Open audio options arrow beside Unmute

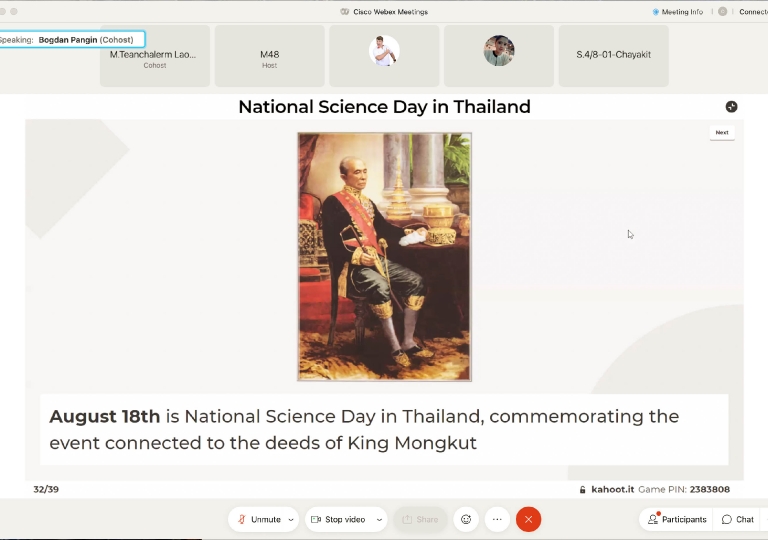click(x=291, y=519)
